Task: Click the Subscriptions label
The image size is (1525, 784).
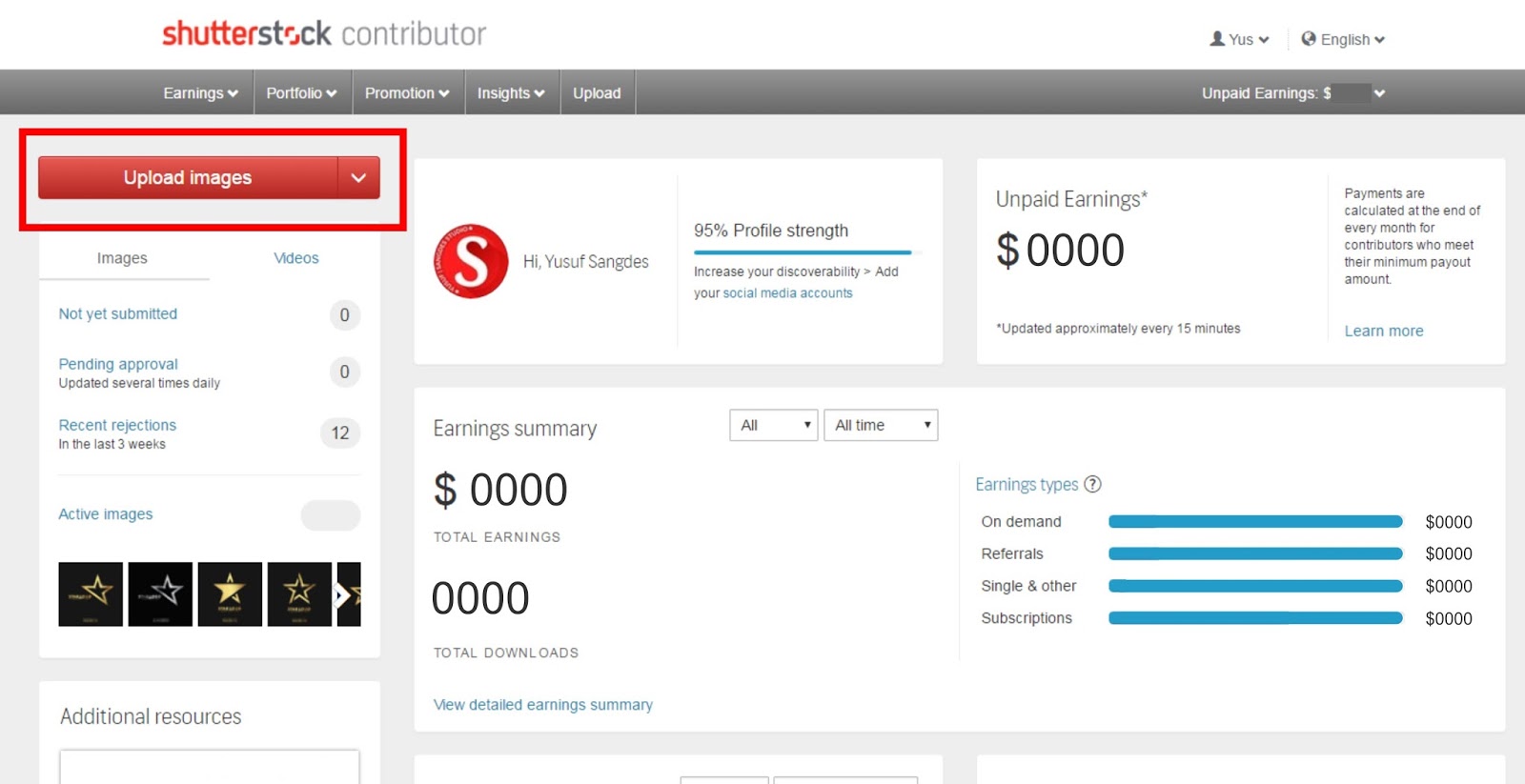Action: (1027, 618)
